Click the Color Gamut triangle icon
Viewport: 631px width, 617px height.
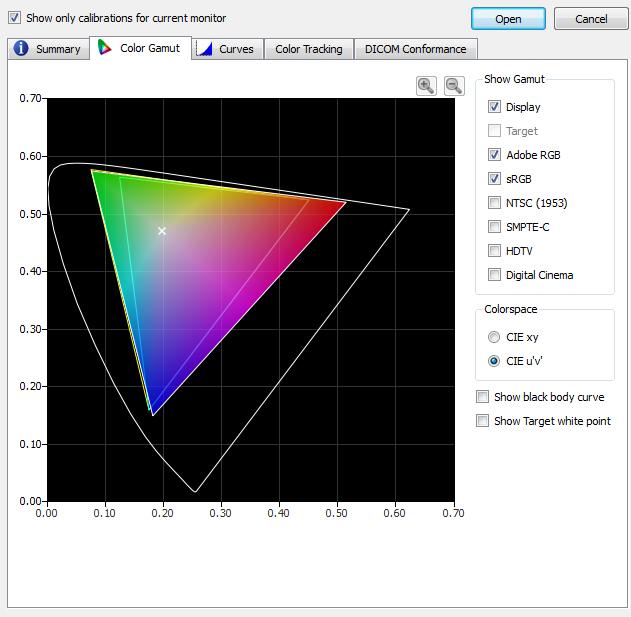(105, 47)
